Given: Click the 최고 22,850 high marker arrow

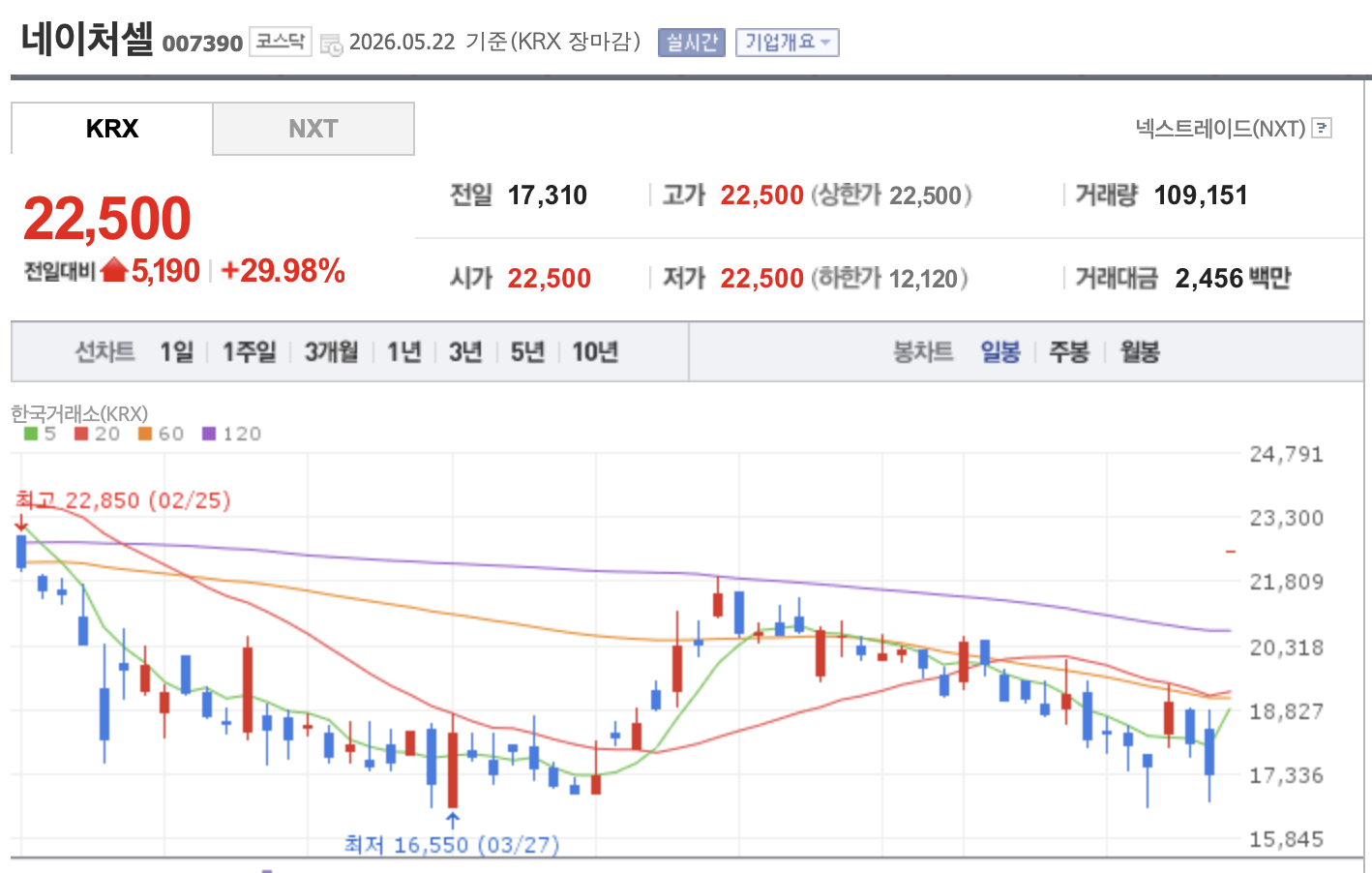Looking at the screenshot, I should point(21,524).
